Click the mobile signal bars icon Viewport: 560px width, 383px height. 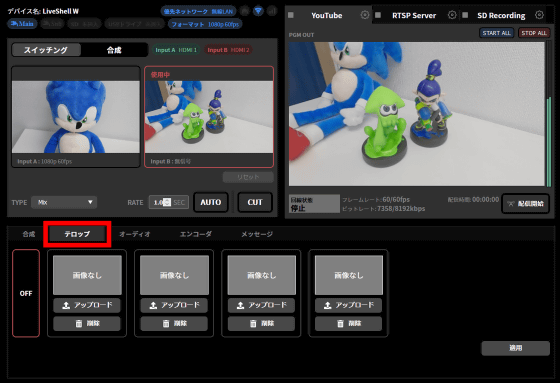coord(272,11)
